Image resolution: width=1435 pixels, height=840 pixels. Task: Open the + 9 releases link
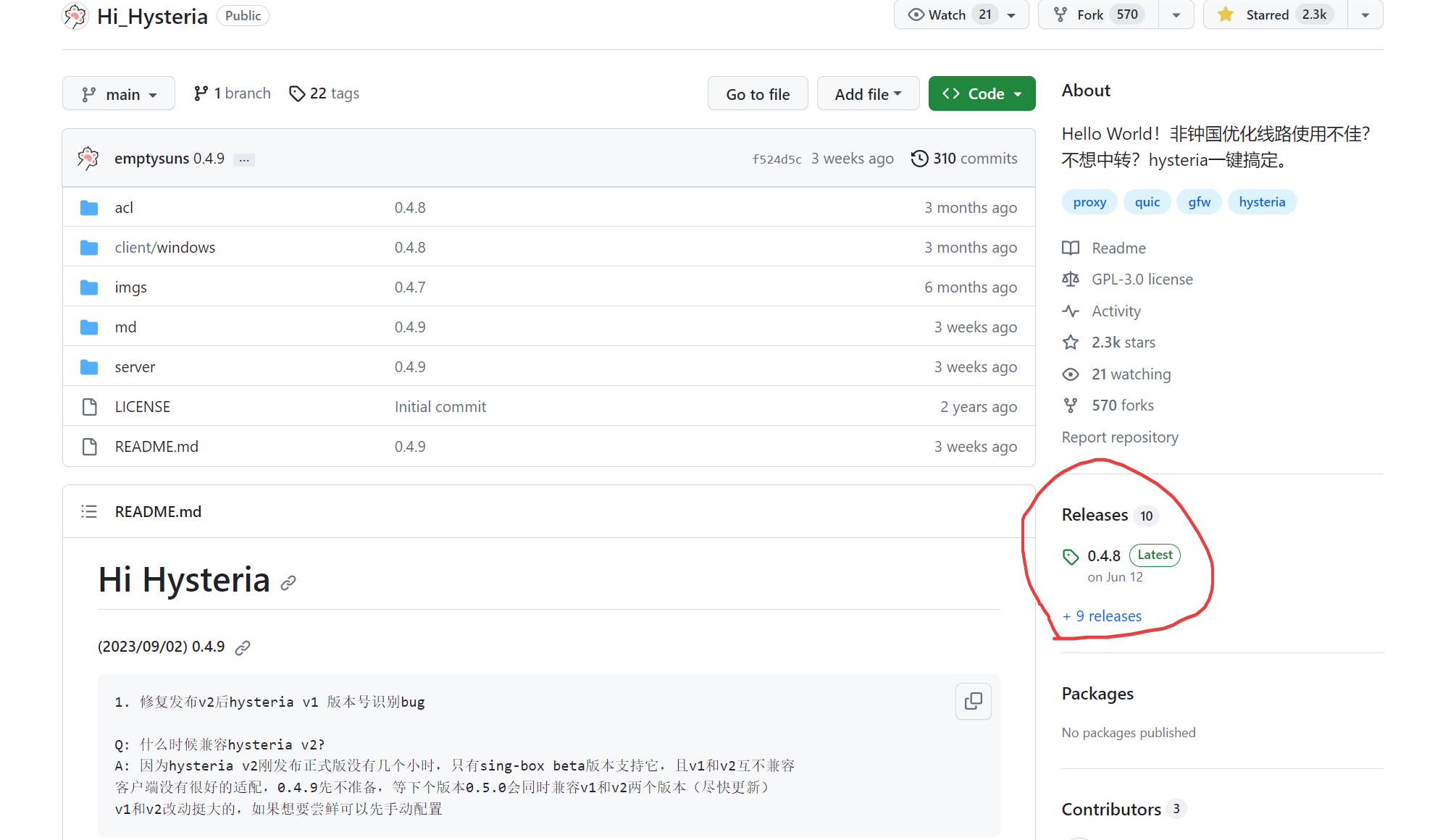click(1102, 616)
